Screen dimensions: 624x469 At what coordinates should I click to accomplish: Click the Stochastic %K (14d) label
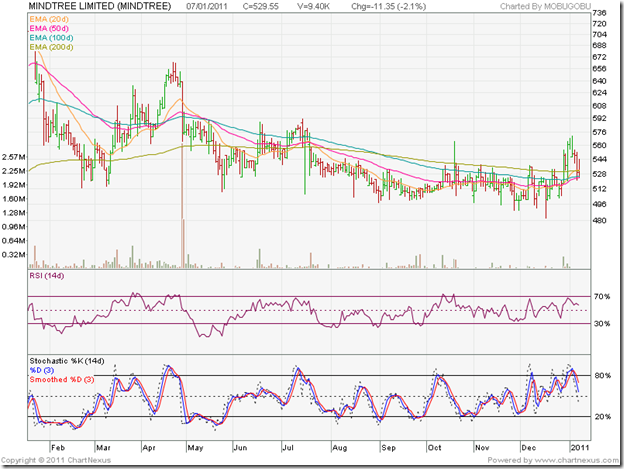(71, 358)
